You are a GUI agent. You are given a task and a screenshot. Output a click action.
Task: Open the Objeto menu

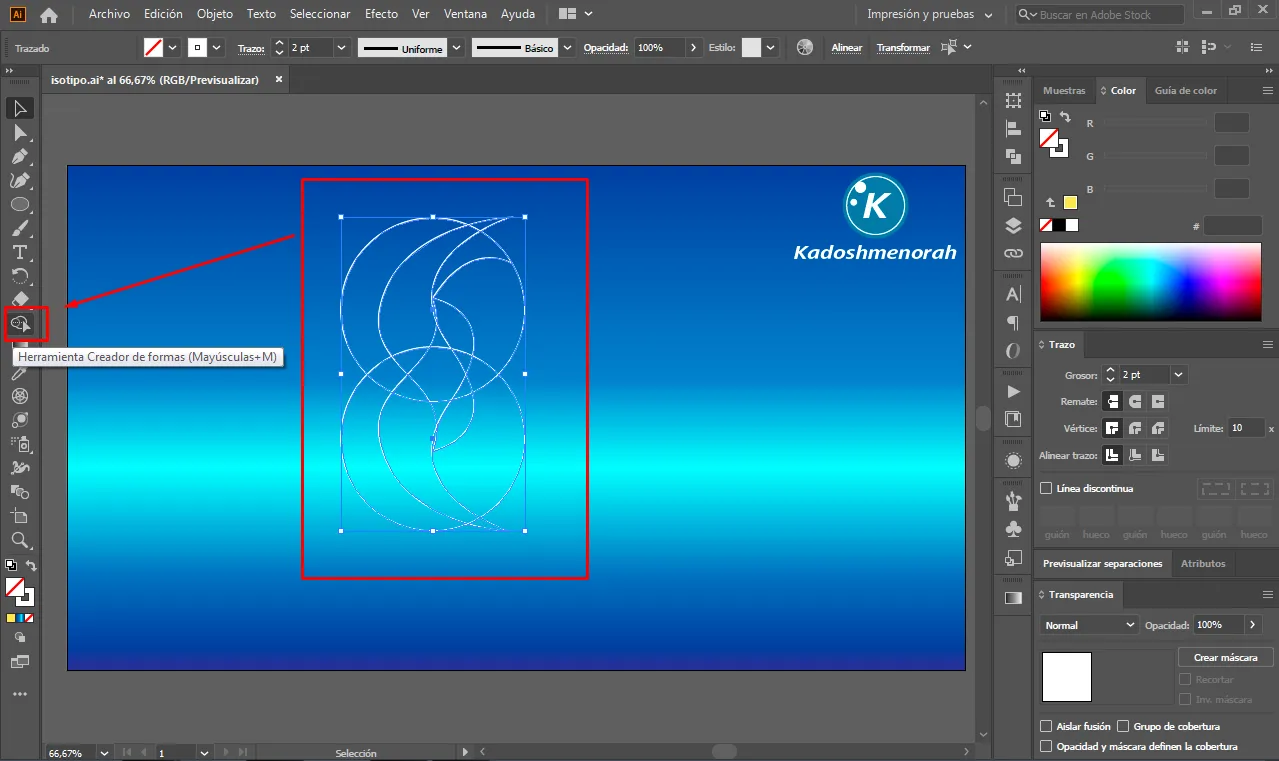tap(215, 15)
